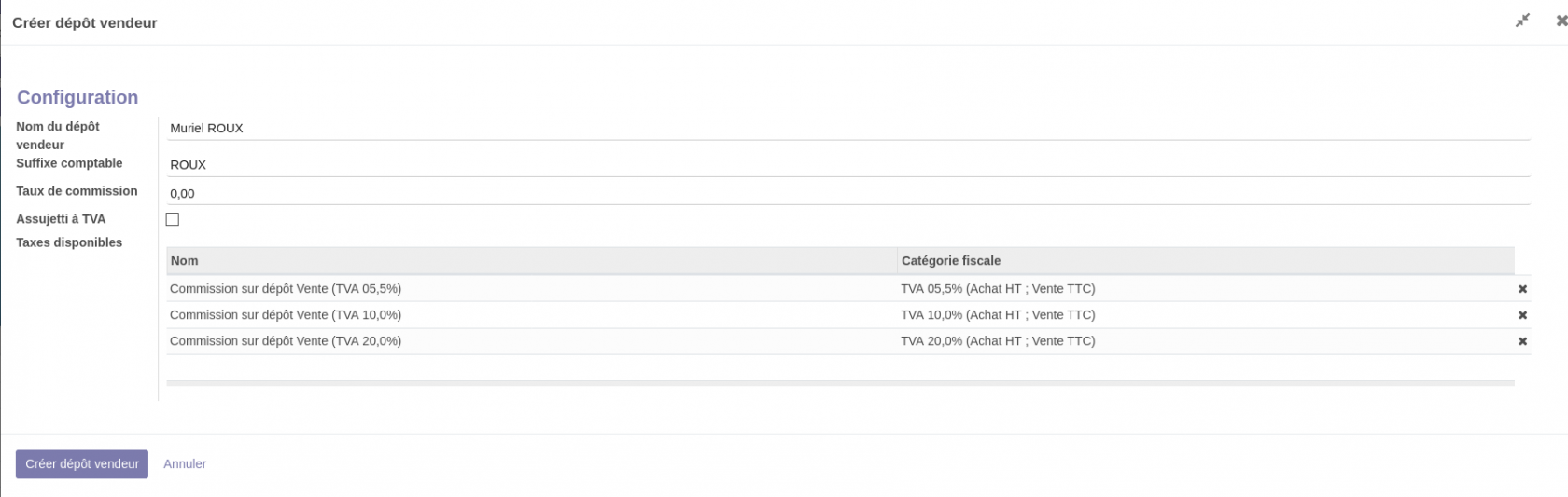1568x497 pixels.
Task: Select the Commission sur dépôt Vente (TVA 20,0%) row
Action: click(x=286, y=341)
